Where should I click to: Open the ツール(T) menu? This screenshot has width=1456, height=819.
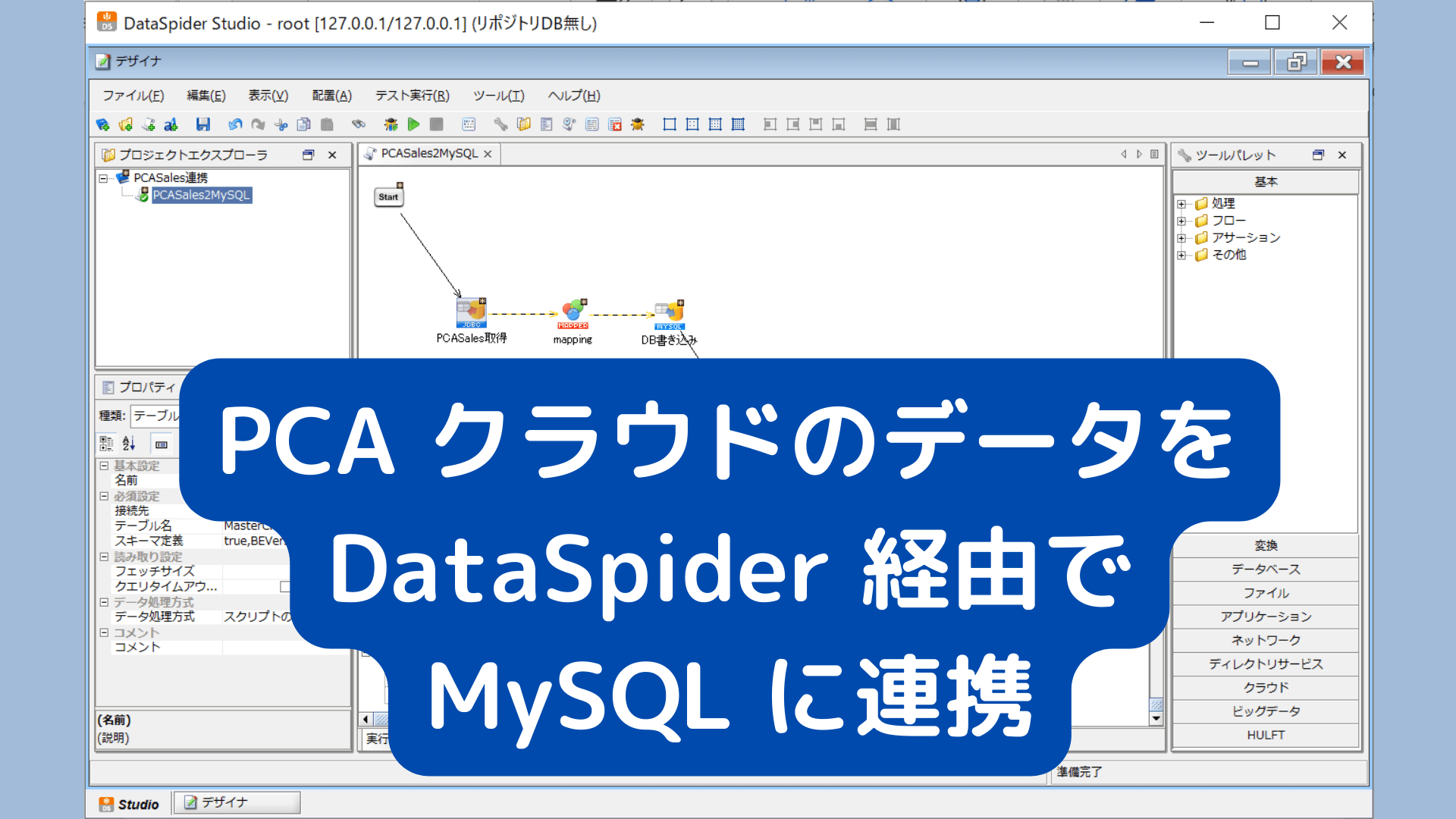click(x=498, y=96)
